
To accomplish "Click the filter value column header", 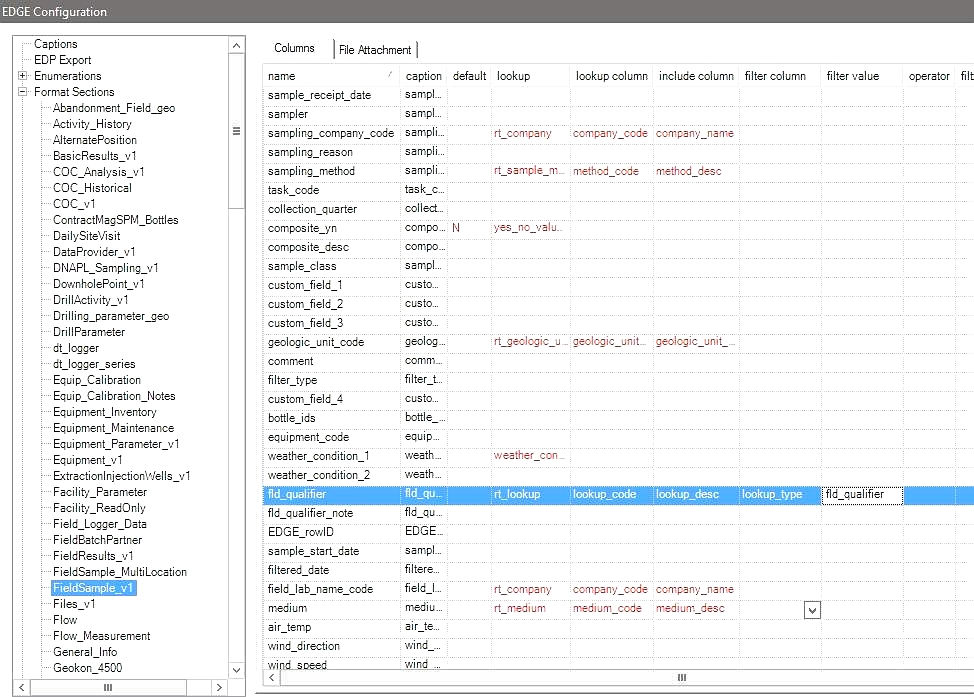I will point(852,76).
